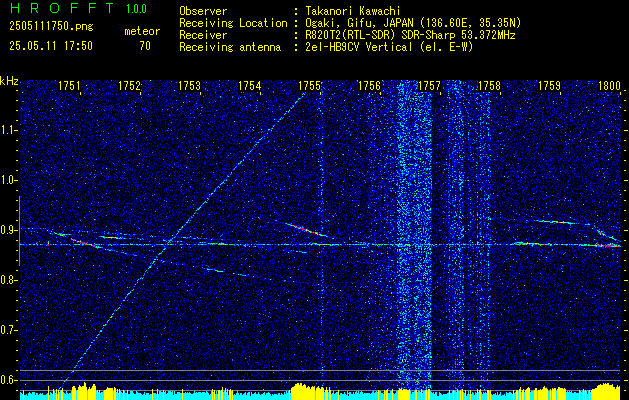The image size is (629, 400).
Task: Click the Receiver field label
Action: (203, 35)
